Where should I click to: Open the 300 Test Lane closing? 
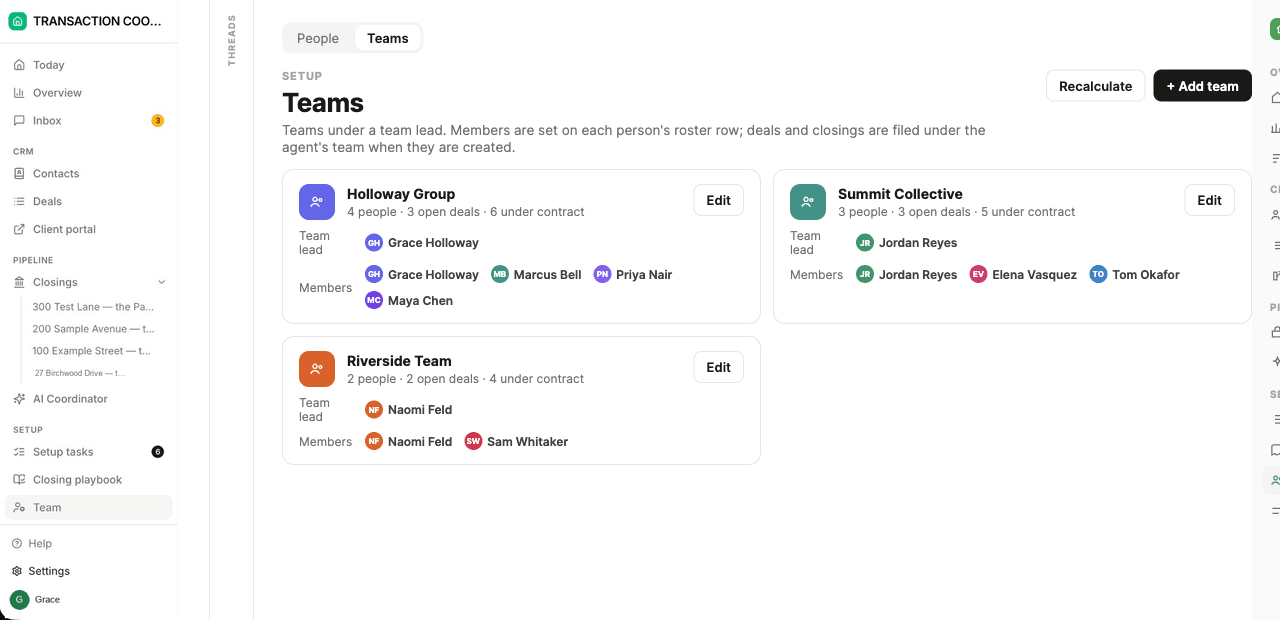pos(94,307)
